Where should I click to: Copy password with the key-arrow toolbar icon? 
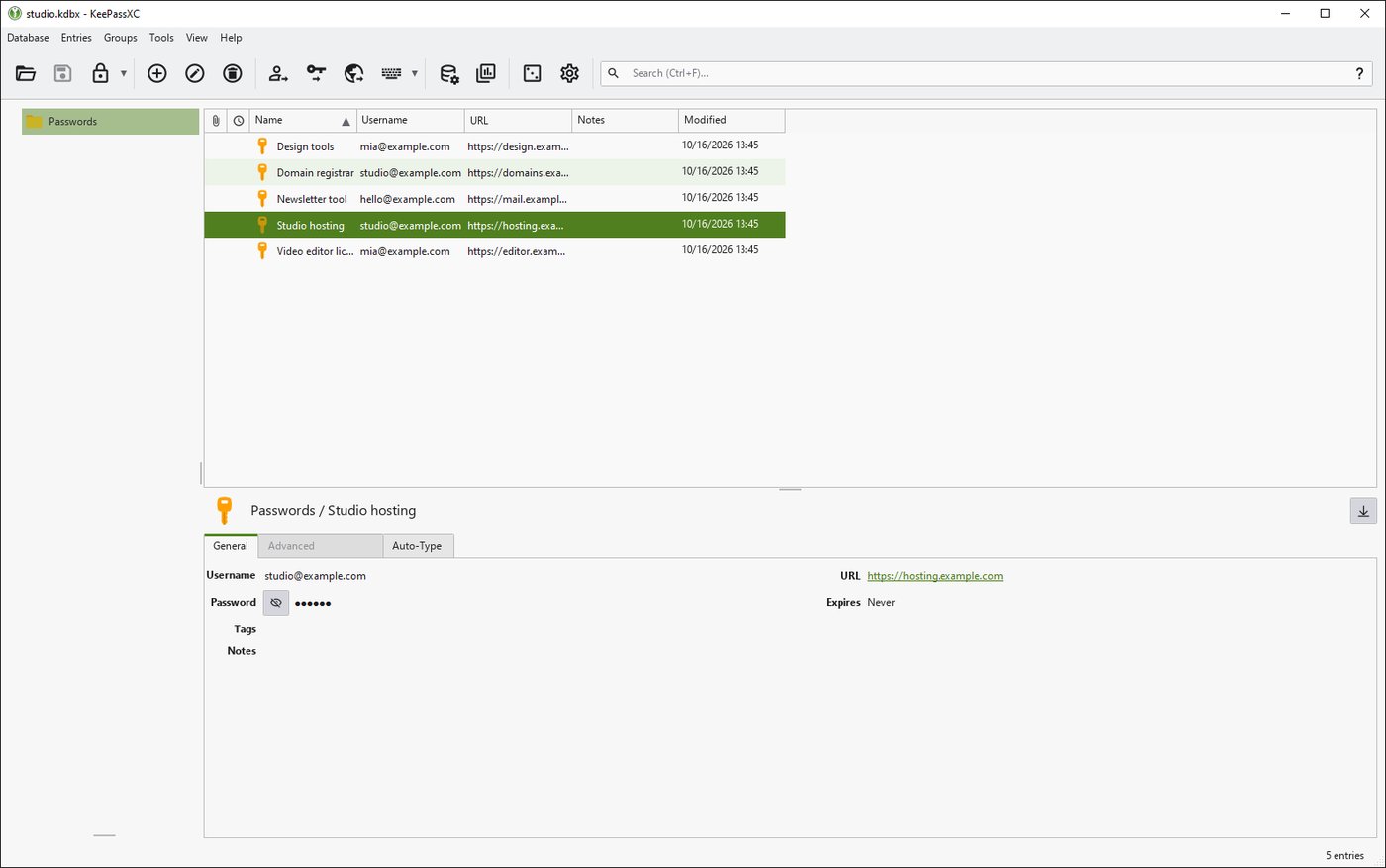point(316,73)
